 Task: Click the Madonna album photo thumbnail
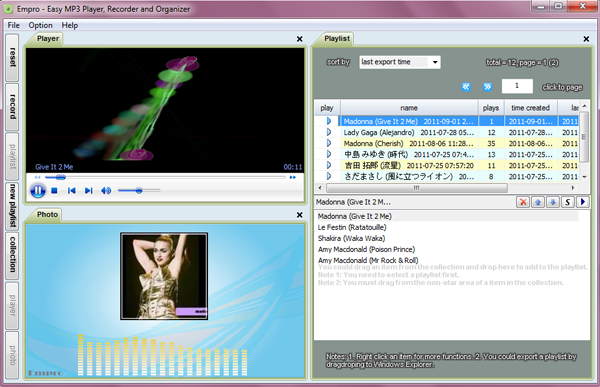(x=164, y=276)
